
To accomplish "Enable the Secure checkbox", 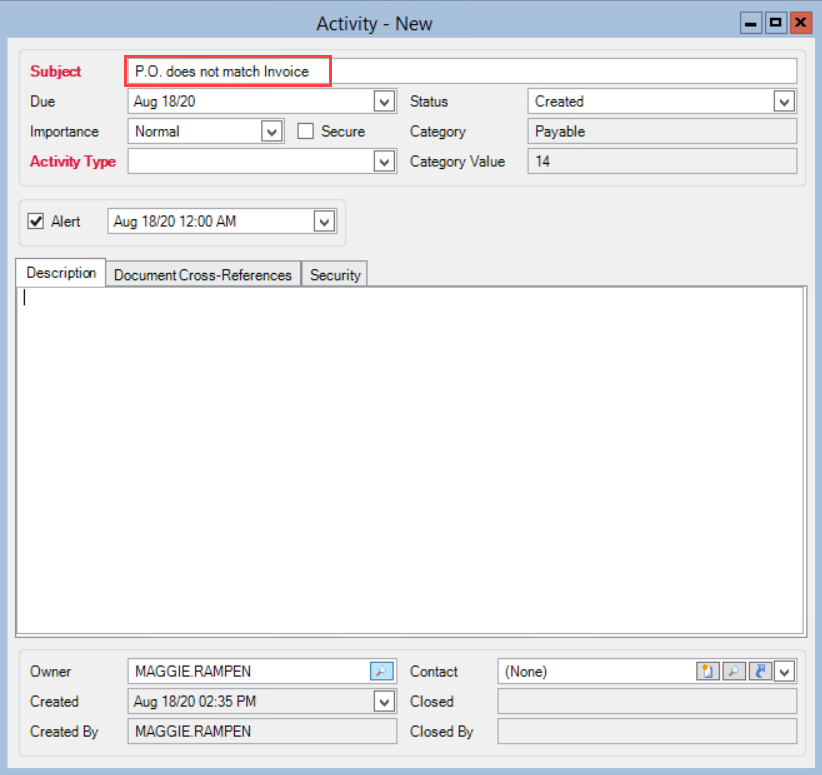I will click(306, 131).
